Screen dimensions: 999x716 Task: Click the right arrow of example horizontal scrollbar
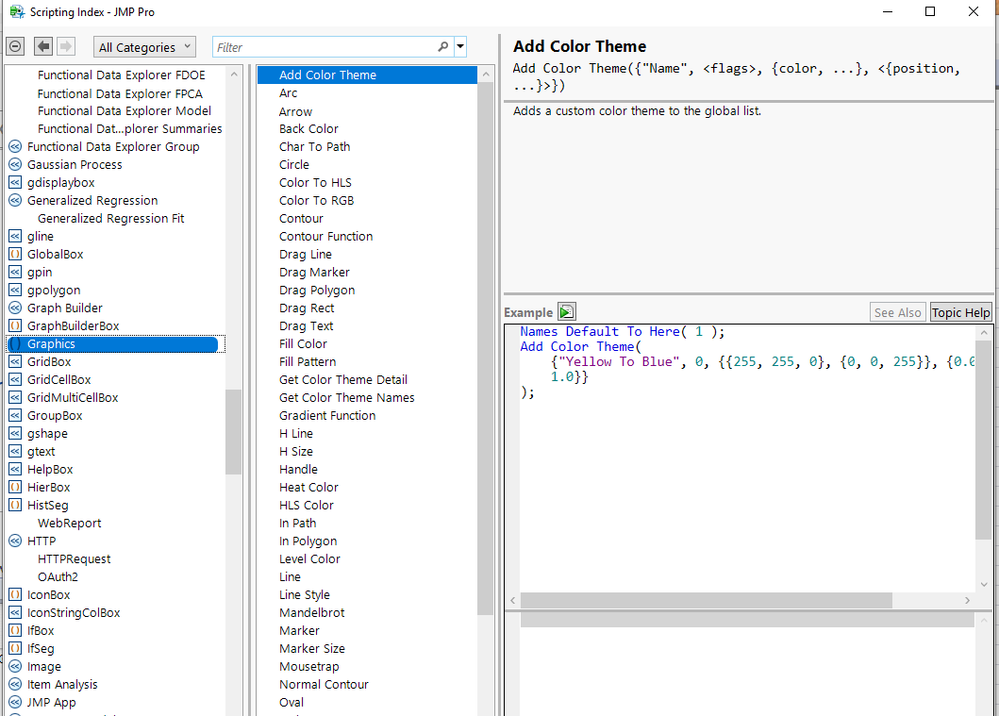click(x=967, y=600)
